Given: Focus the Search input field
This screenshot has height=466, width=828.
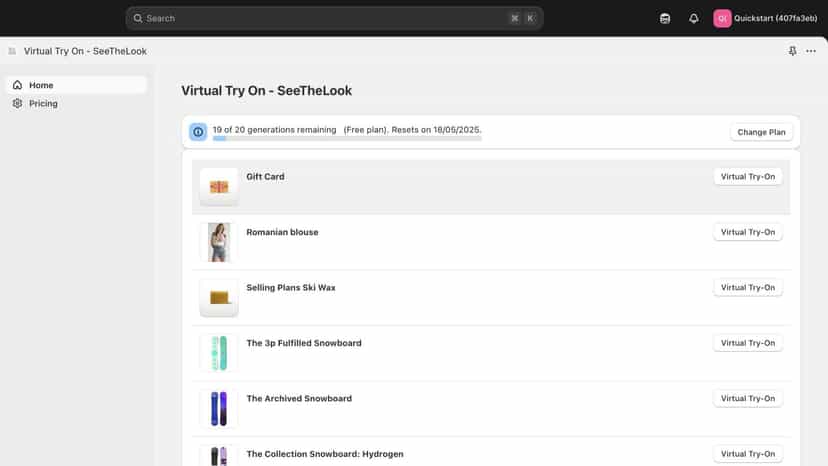Looking at the screenshot, I should tap(334, 18).
